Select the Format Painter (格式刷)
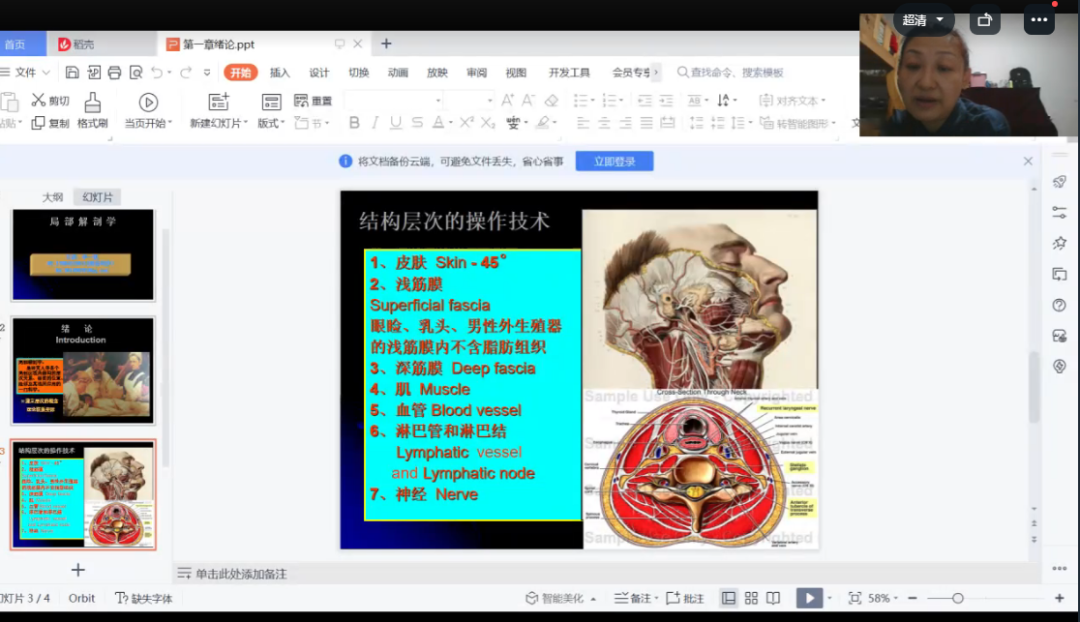This screenshot has width=1080, height=622. [92, 112]
